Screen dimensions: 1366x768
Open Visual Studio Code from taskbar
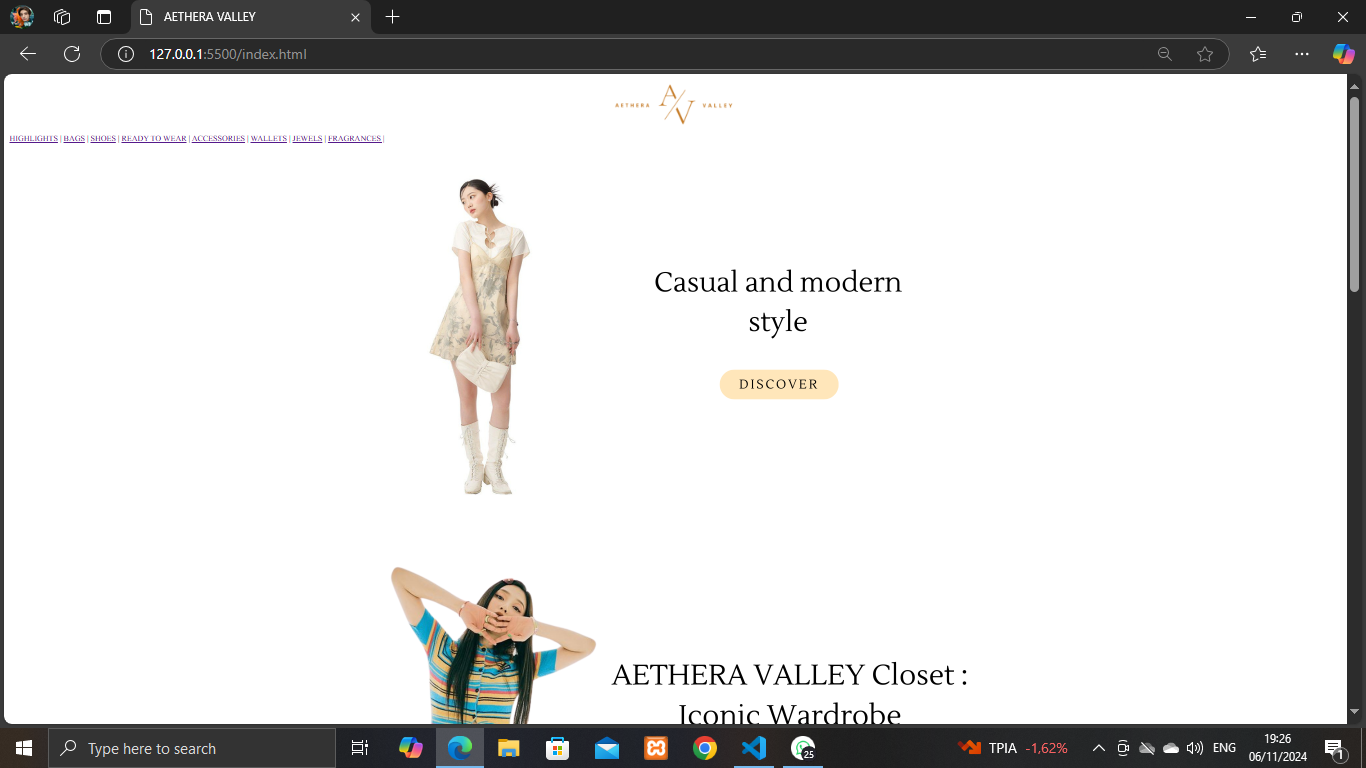754,748
